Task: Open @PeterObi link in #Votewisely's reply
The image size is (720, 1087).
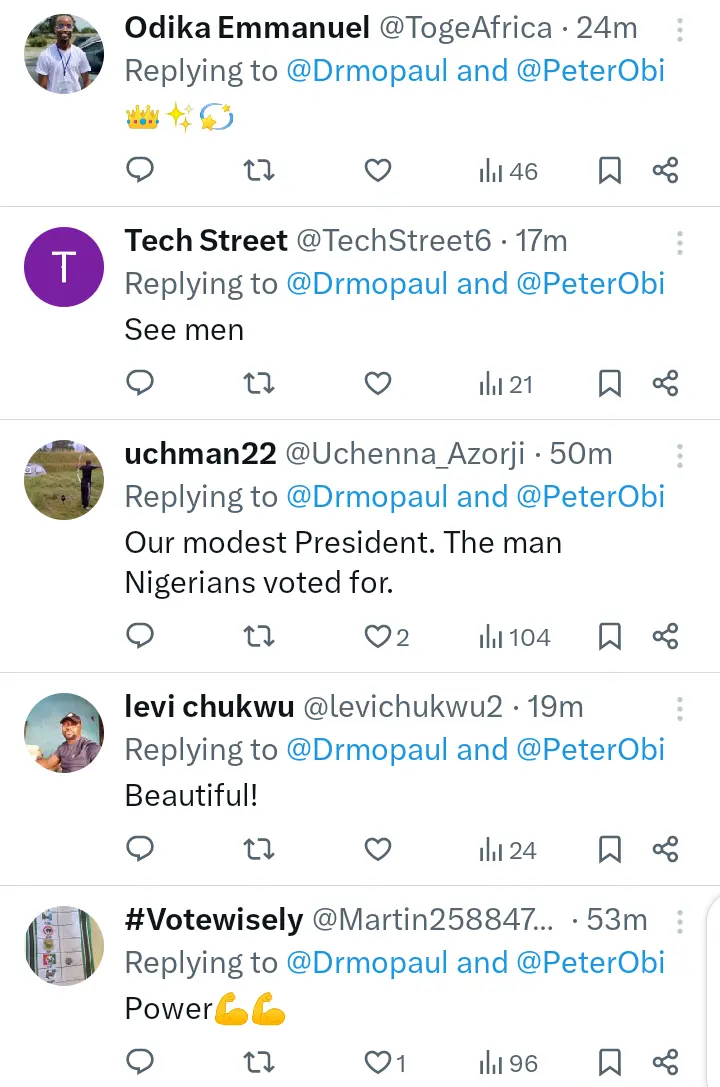Action: 590,962
